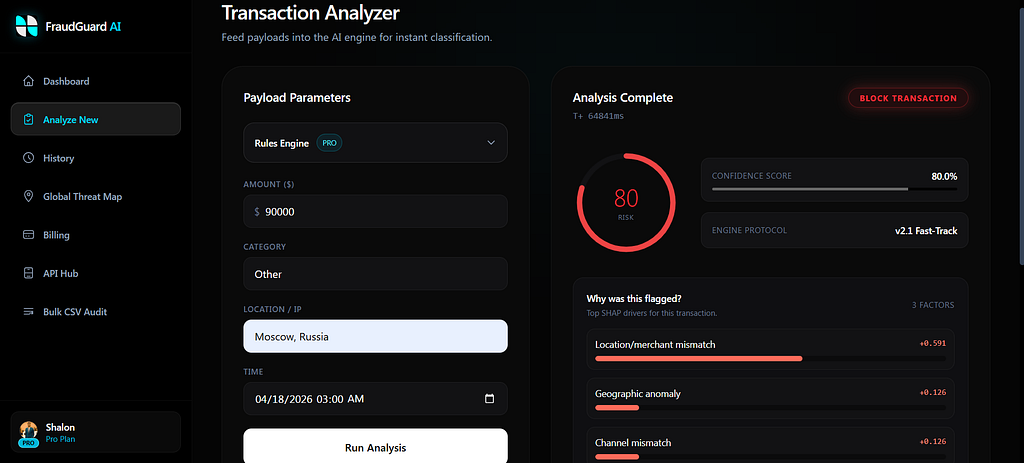Viewport: 1024px width, 463px height.
Task: Click the Analyze New clipboard icon
Action: (28, 120)
